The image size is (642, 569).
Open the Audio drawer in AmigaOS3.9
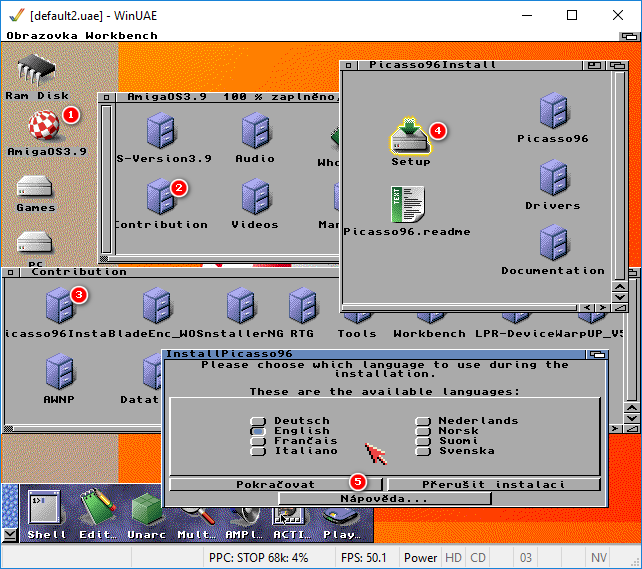coord(255,131)
